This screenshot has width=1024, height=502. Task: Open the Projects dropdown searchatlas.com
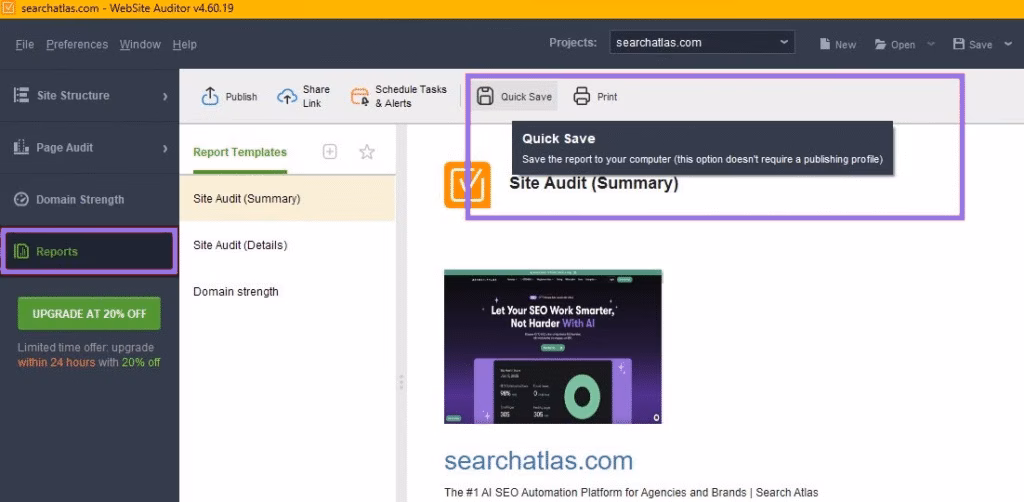[x=702, y=43]
